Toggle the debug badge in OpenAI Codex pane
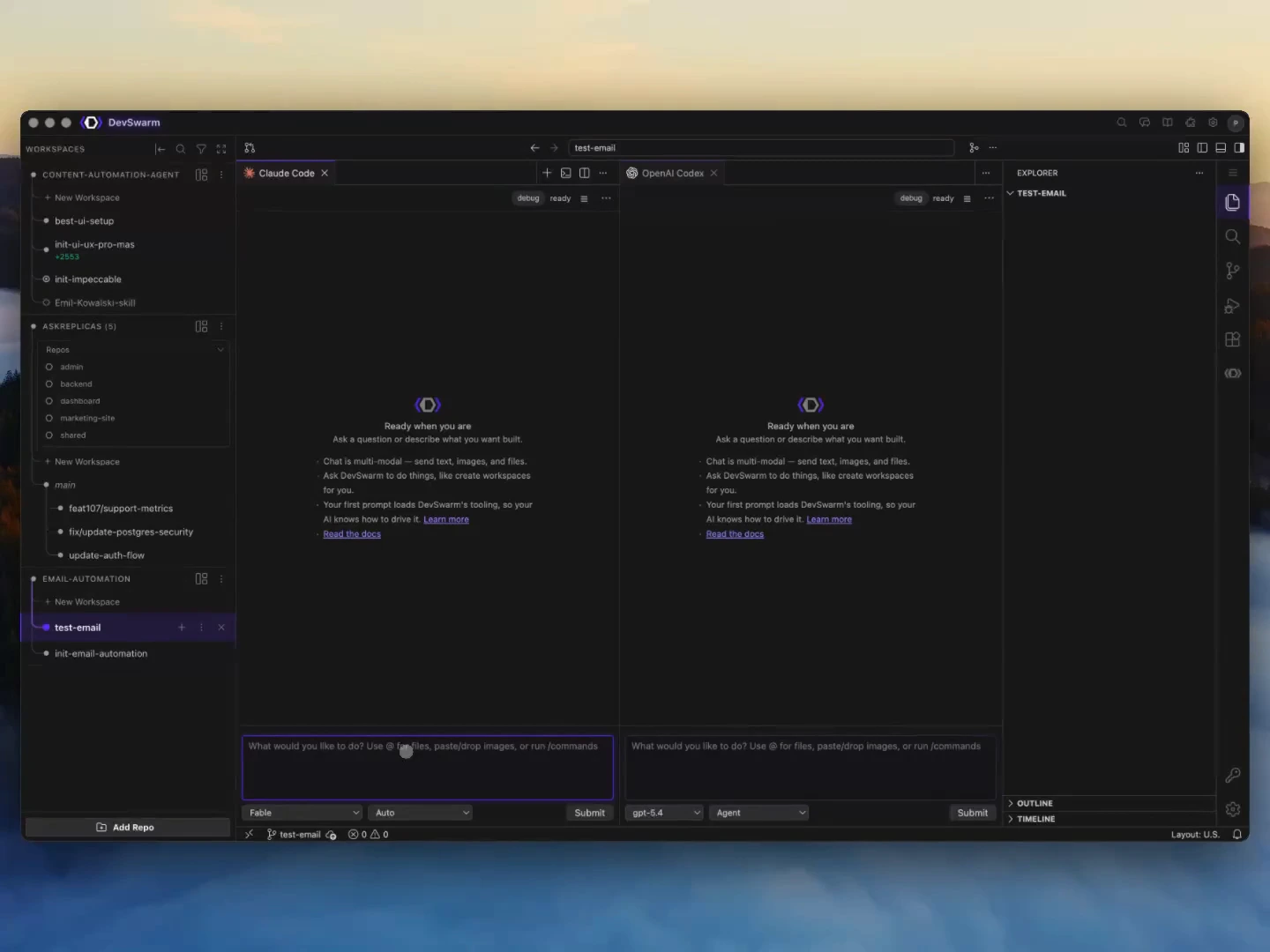The height and width of the screenshot is (952, 1270). 911,198
